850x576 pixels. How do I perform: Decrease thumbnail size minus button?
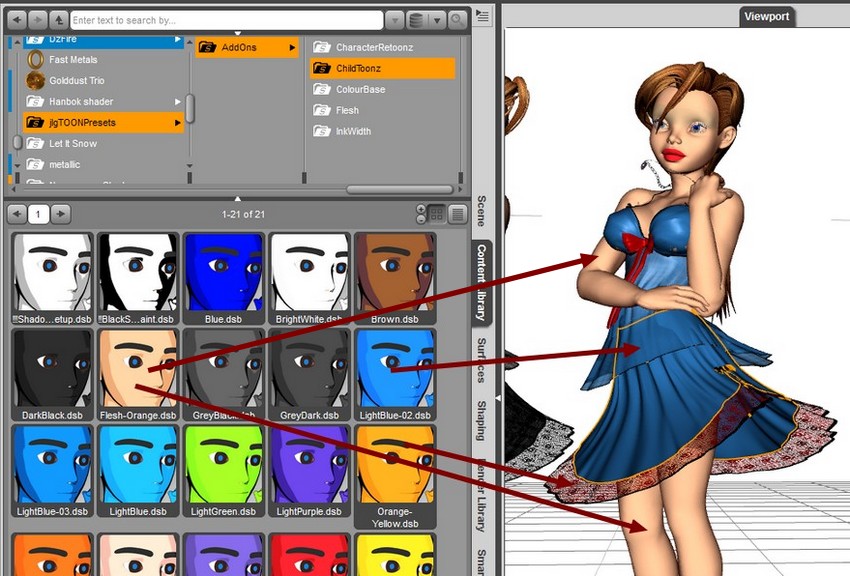click(421, 219)
